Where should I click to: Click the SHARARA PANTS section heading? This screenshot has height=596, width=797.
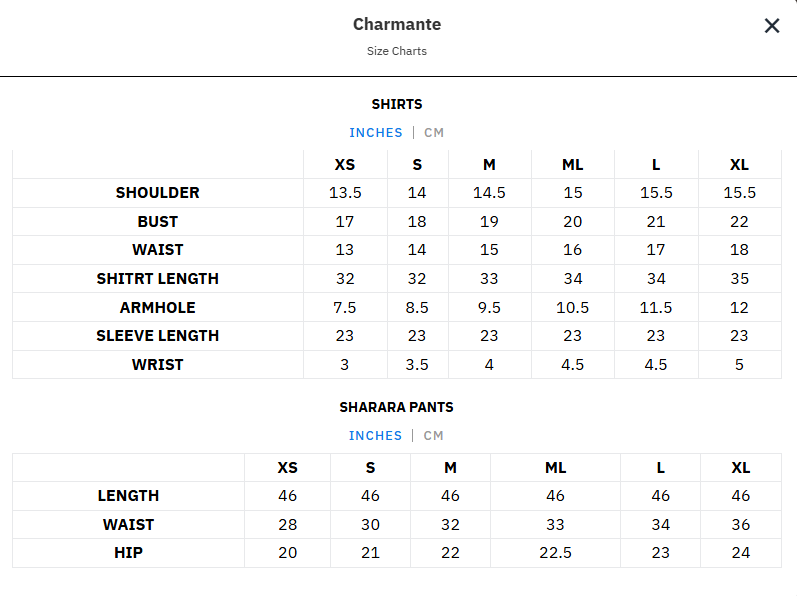pos(397,407)
